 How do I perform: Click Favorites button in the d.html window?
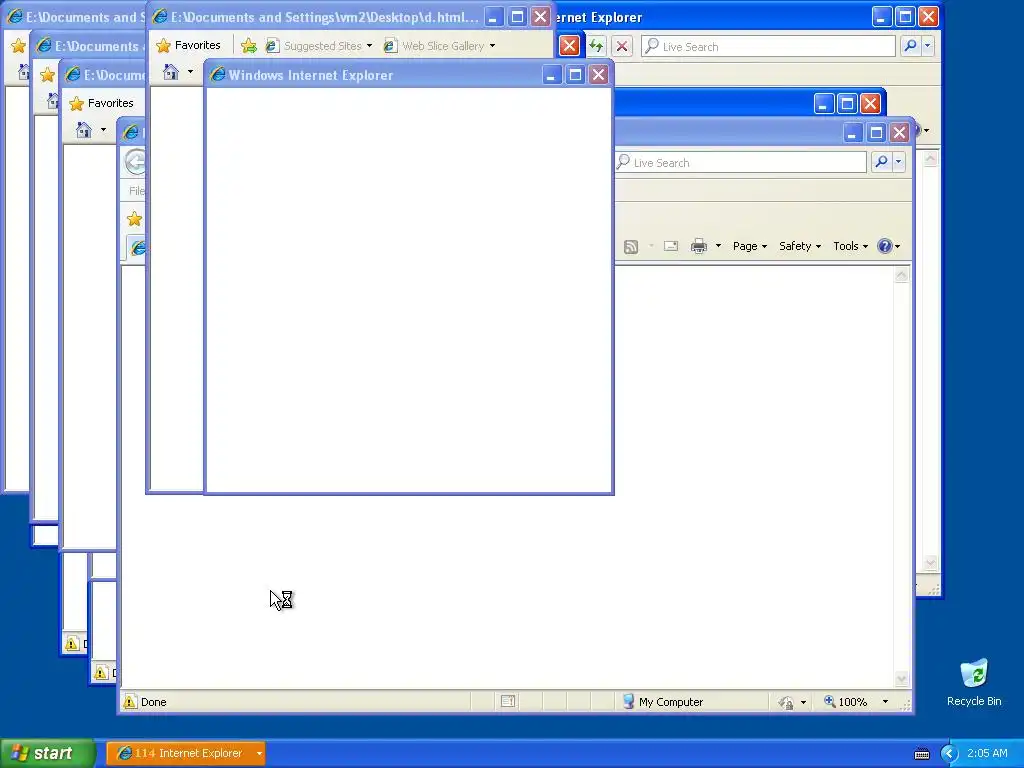(x=189, y=45)
